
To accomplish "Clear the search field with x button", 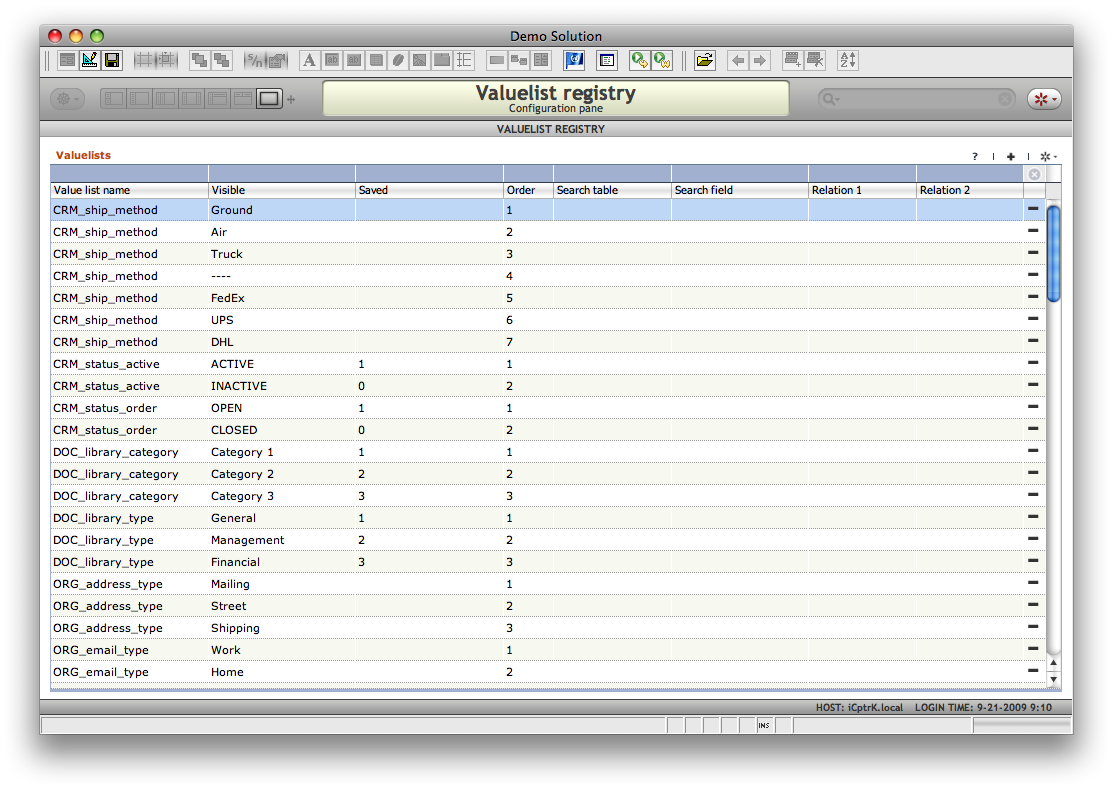I will pyautogui.click(x=1005, y=99).
